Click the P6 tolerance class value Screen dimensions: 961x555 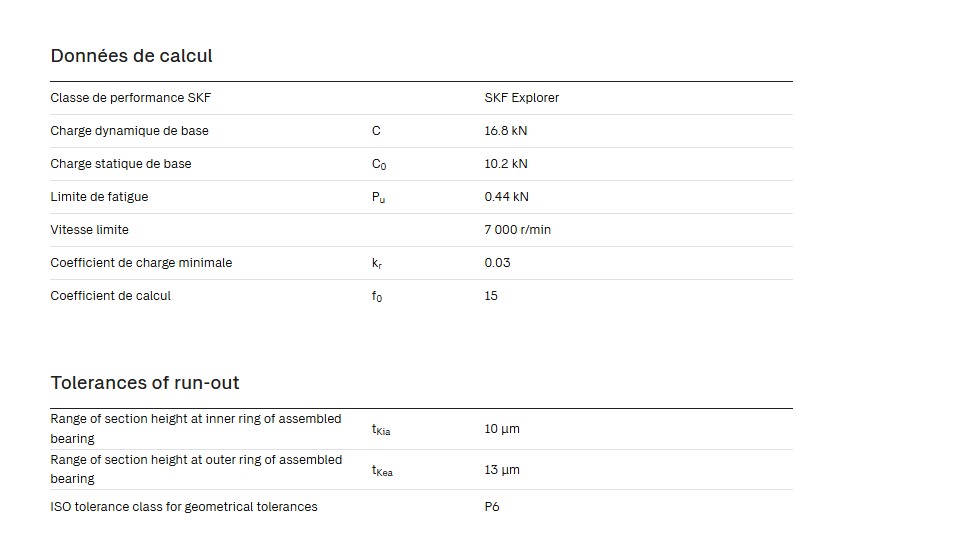click(x=492, y=507)
